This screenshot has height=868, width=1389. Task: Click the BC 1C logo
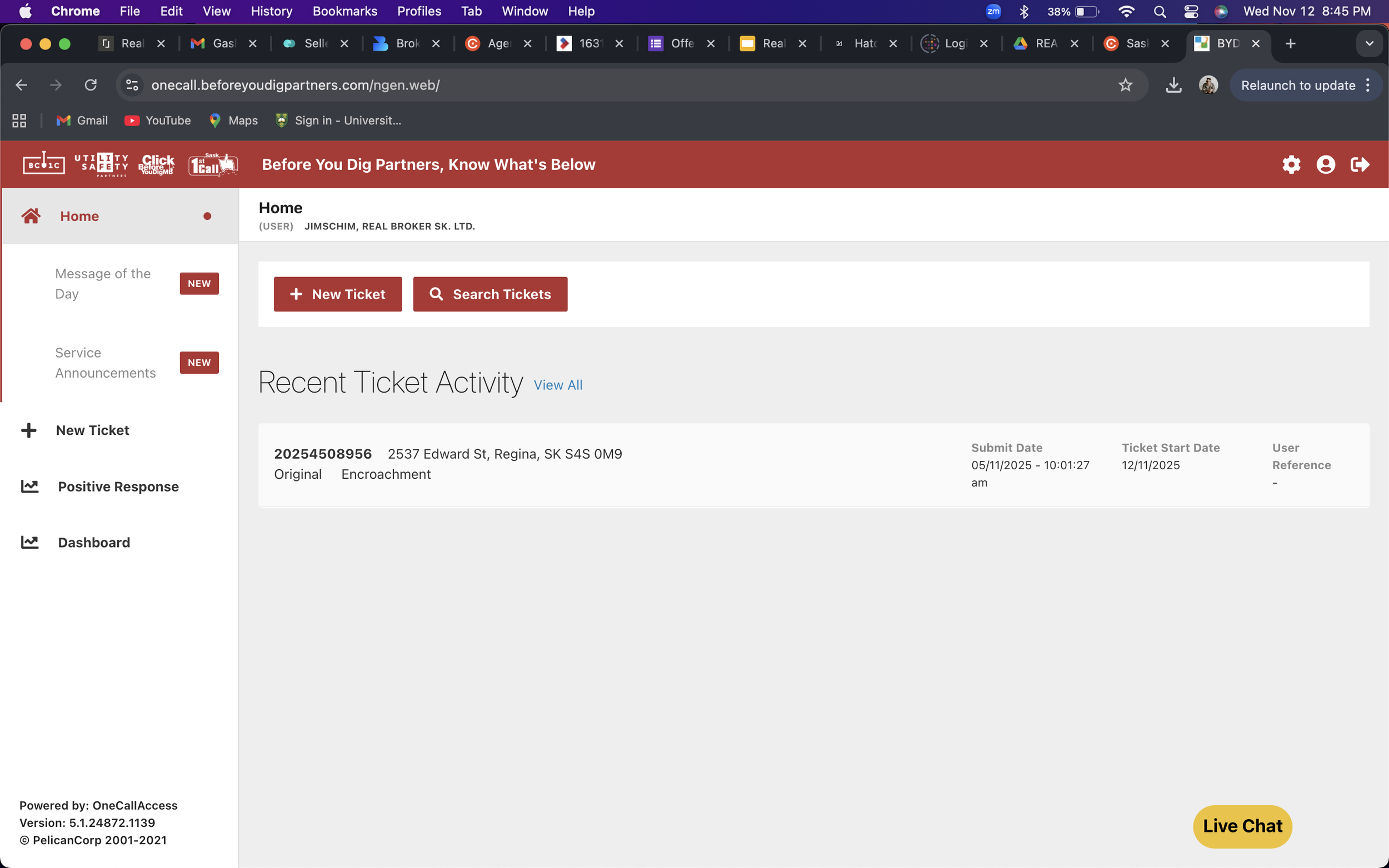pos(44,165)
